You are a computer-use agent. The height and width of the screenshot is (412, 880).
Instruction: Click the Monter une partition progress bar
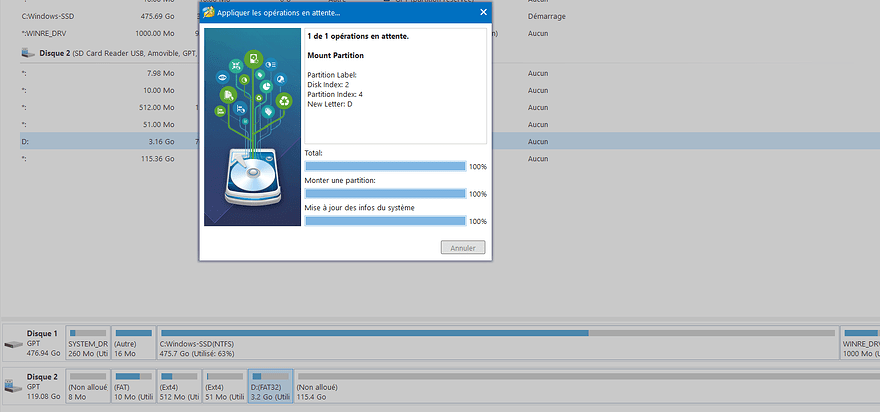pyautogui.click(x=385, y=193)
